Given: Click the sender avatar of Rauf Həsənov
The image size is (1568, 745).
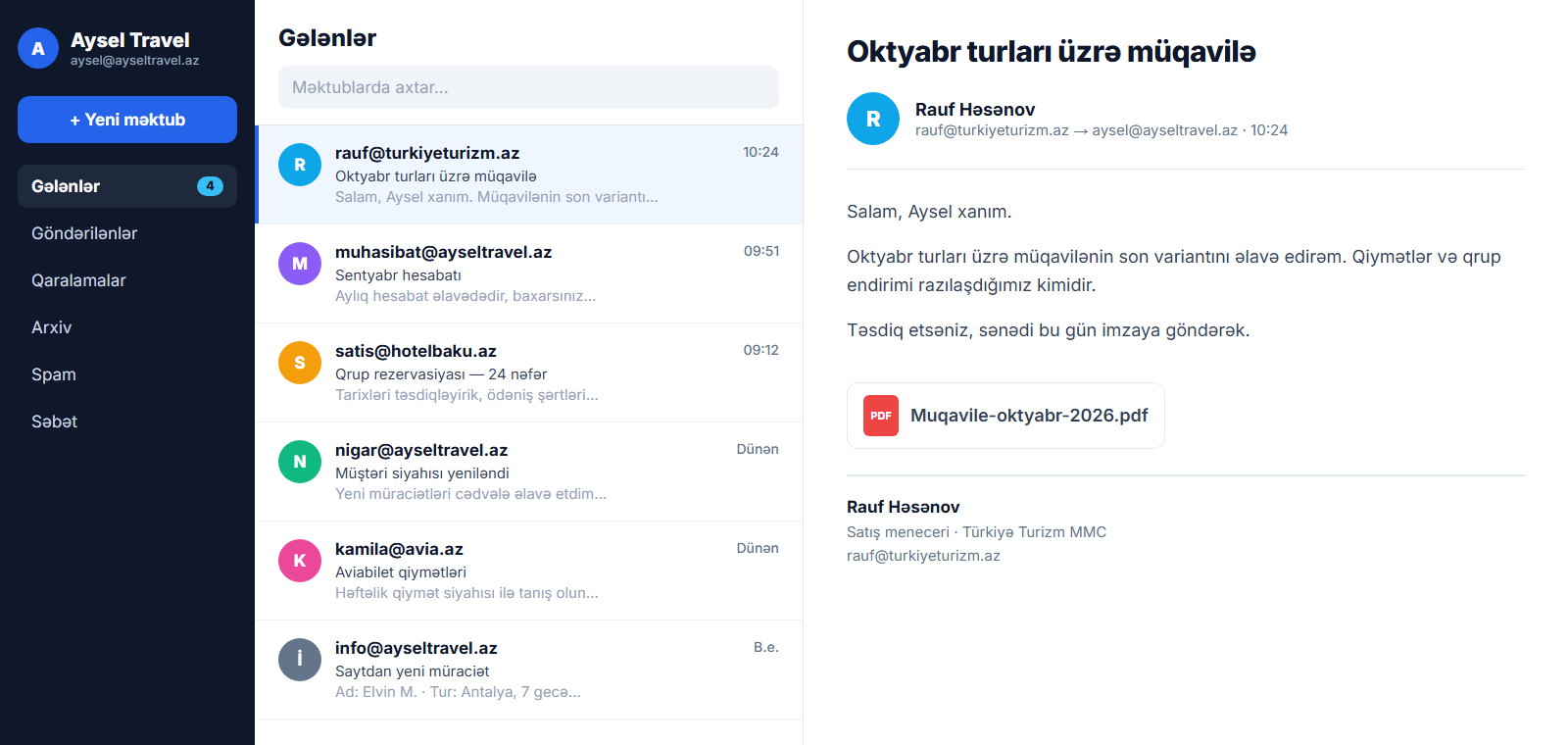Looking at the screenshot, I should pyautogui.click(x=873, y=119).
